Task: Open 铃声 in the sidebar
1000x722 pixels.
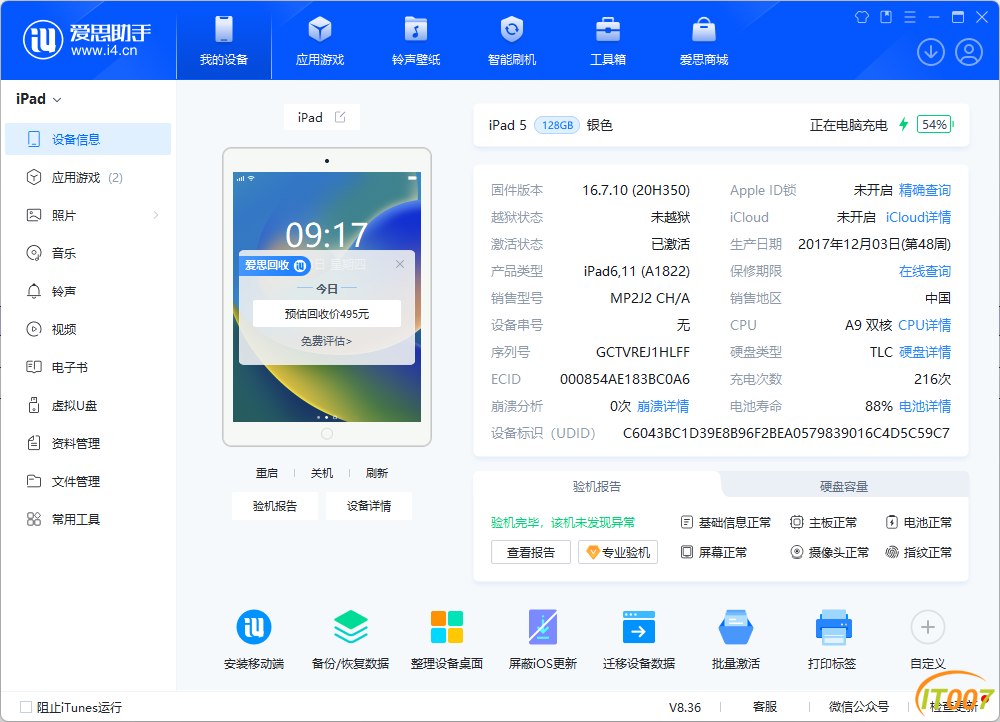Action: (88, 291)
